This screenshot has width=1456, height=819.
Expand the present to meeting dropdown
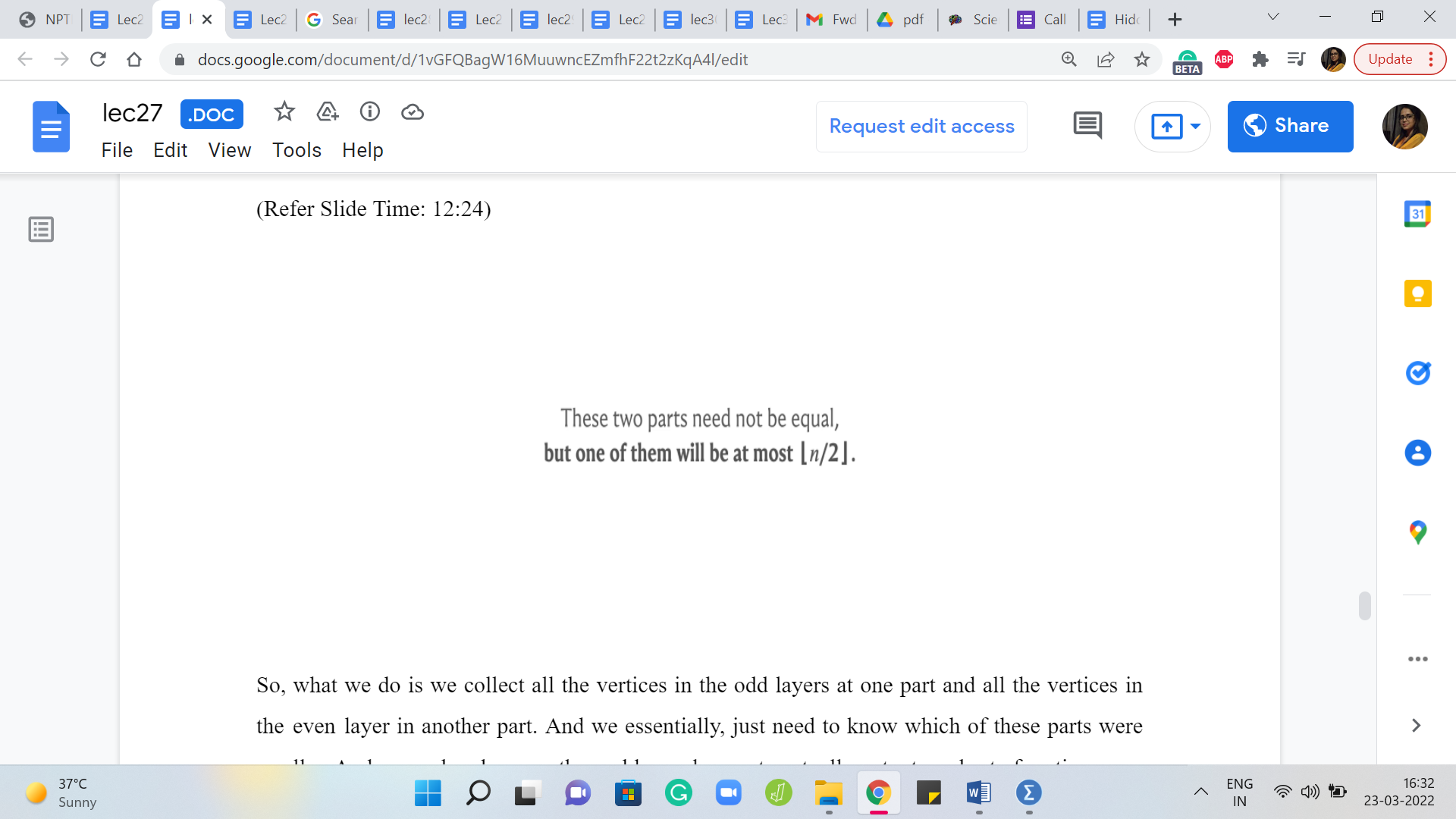pos(1195,126)
